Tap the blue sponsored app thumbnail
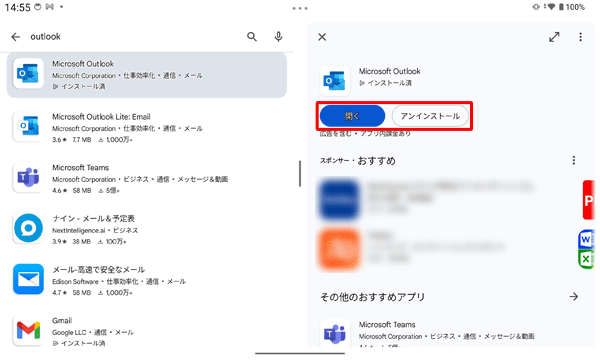Screen dimensions: 600x360 click(339, 199)
